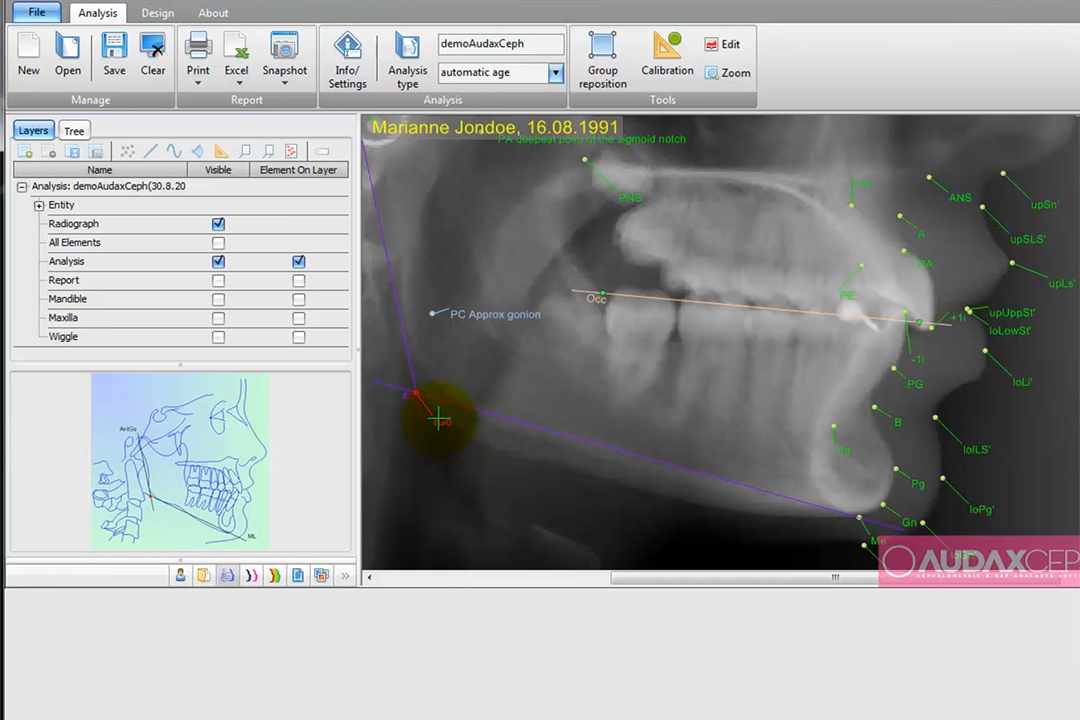Screen dimensions: 1080x720
Task: Clear the analysis using the Clear icon
Action: pyautogui.click(x=153, y=54)
